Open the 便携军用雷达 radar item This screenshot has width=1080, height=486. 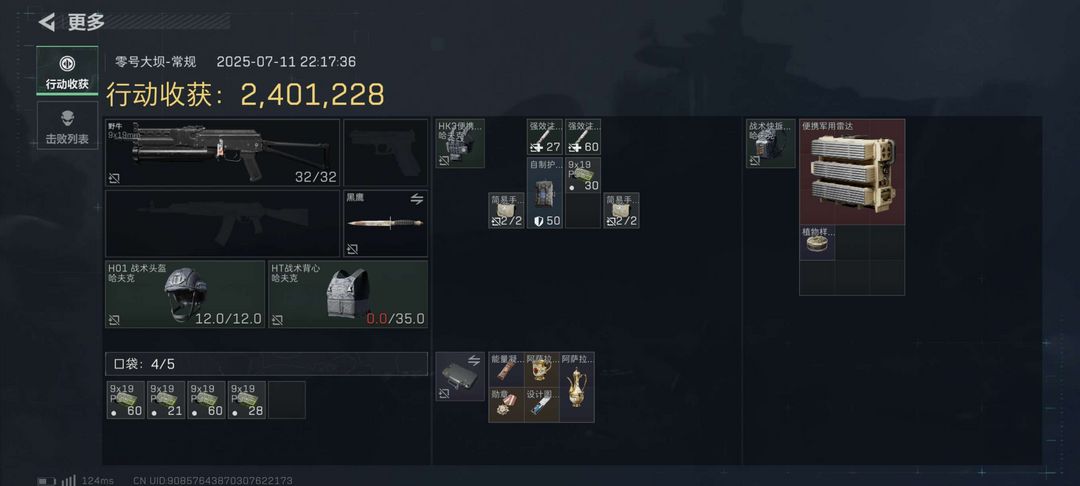click(x=852, y=172)
